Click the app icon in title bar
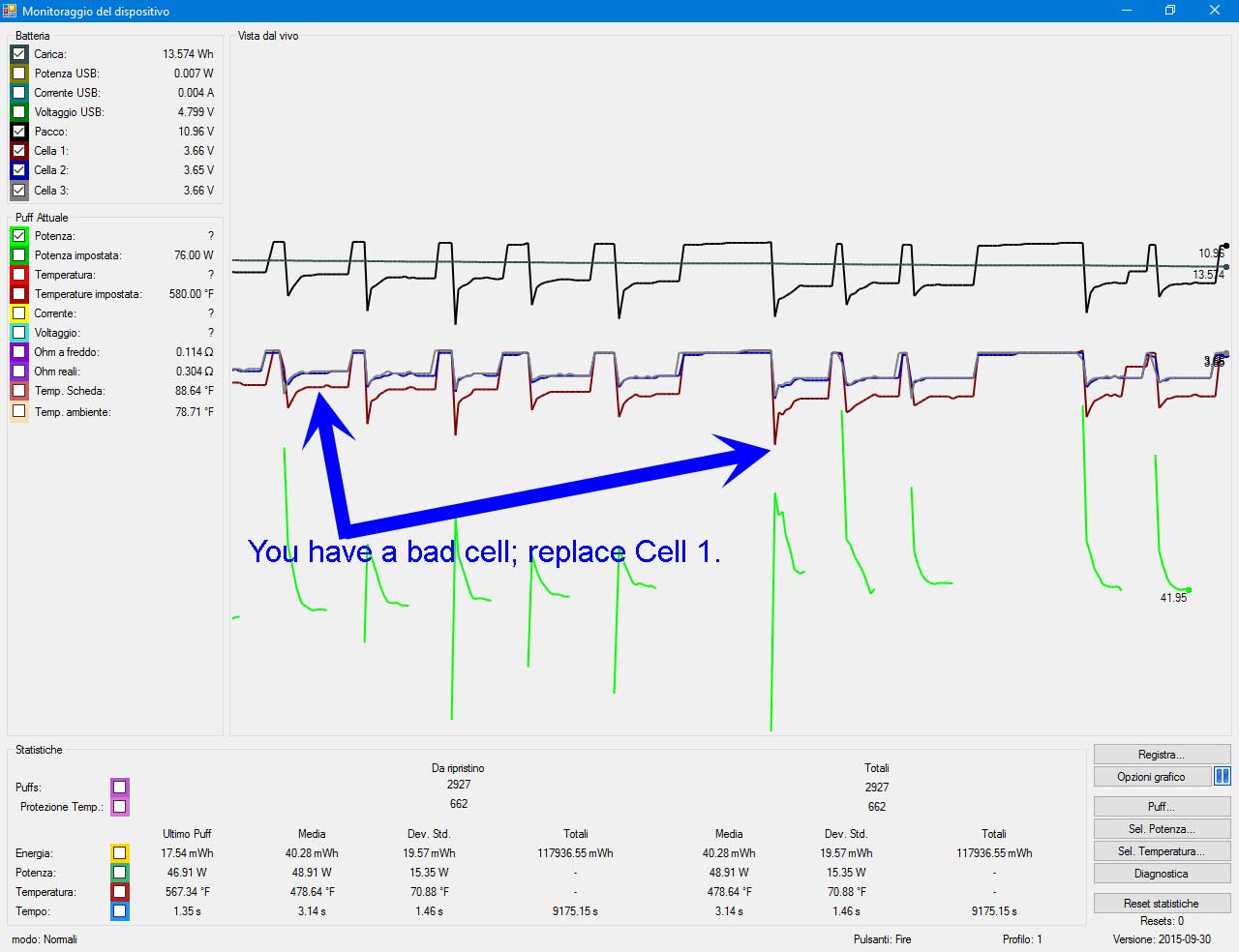 [x=10, y=11]
